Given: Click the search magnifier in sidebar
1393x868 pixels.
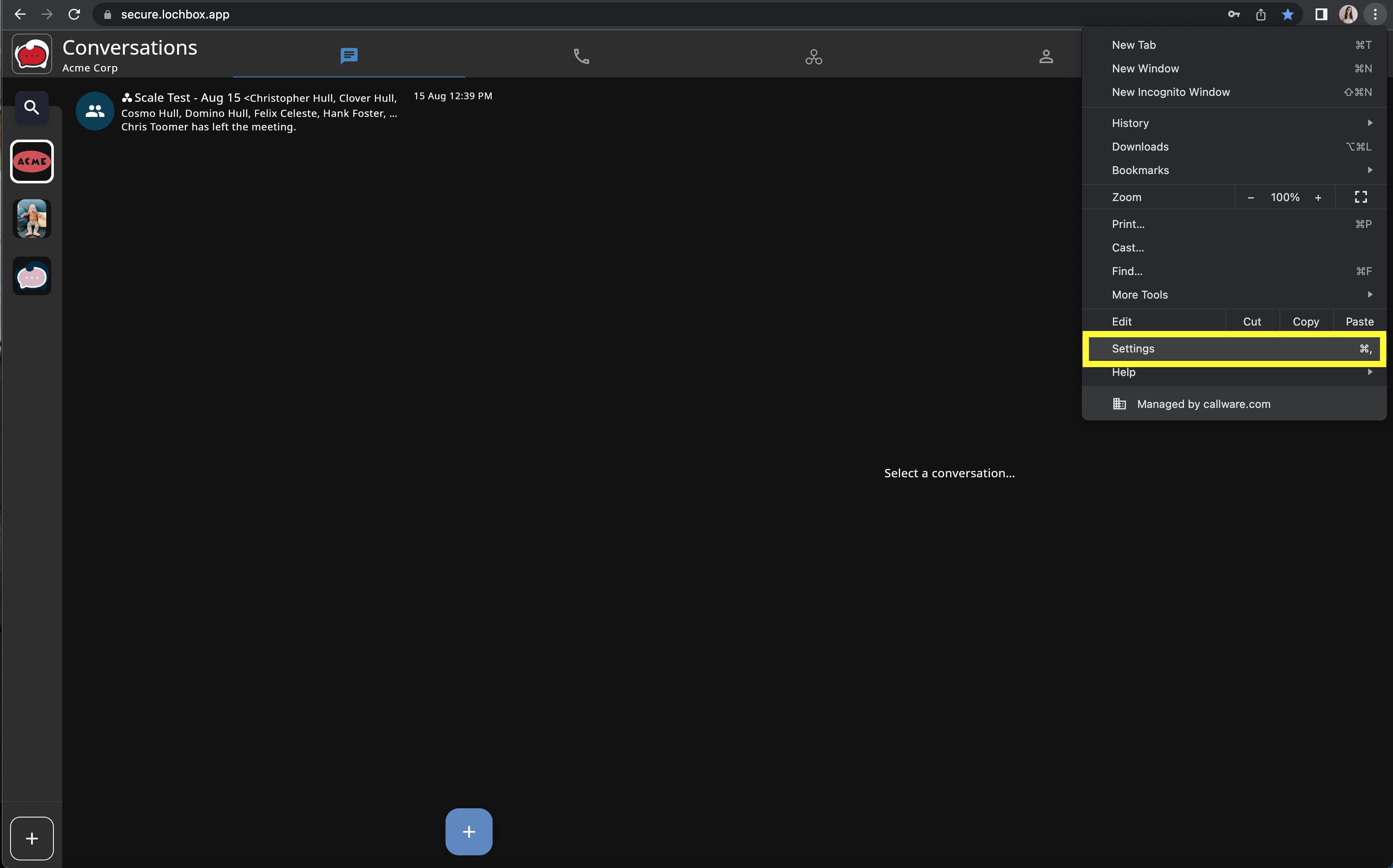Looking at the screenshot, I should click(32, 107).
